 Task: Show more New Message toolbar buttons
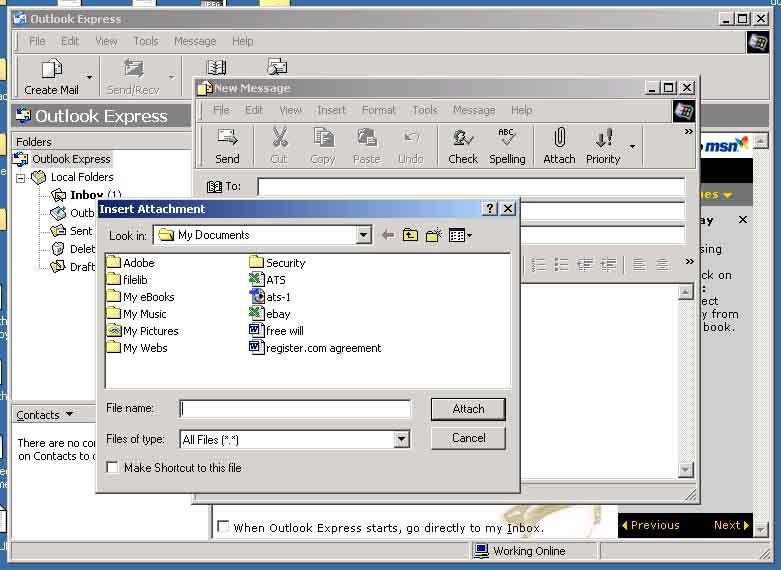point(688,132)
